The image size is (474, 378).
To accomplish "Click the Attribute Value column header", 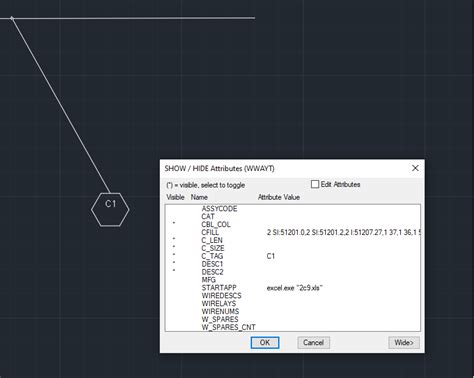I will pyautogui.click(x=279, y=197).
